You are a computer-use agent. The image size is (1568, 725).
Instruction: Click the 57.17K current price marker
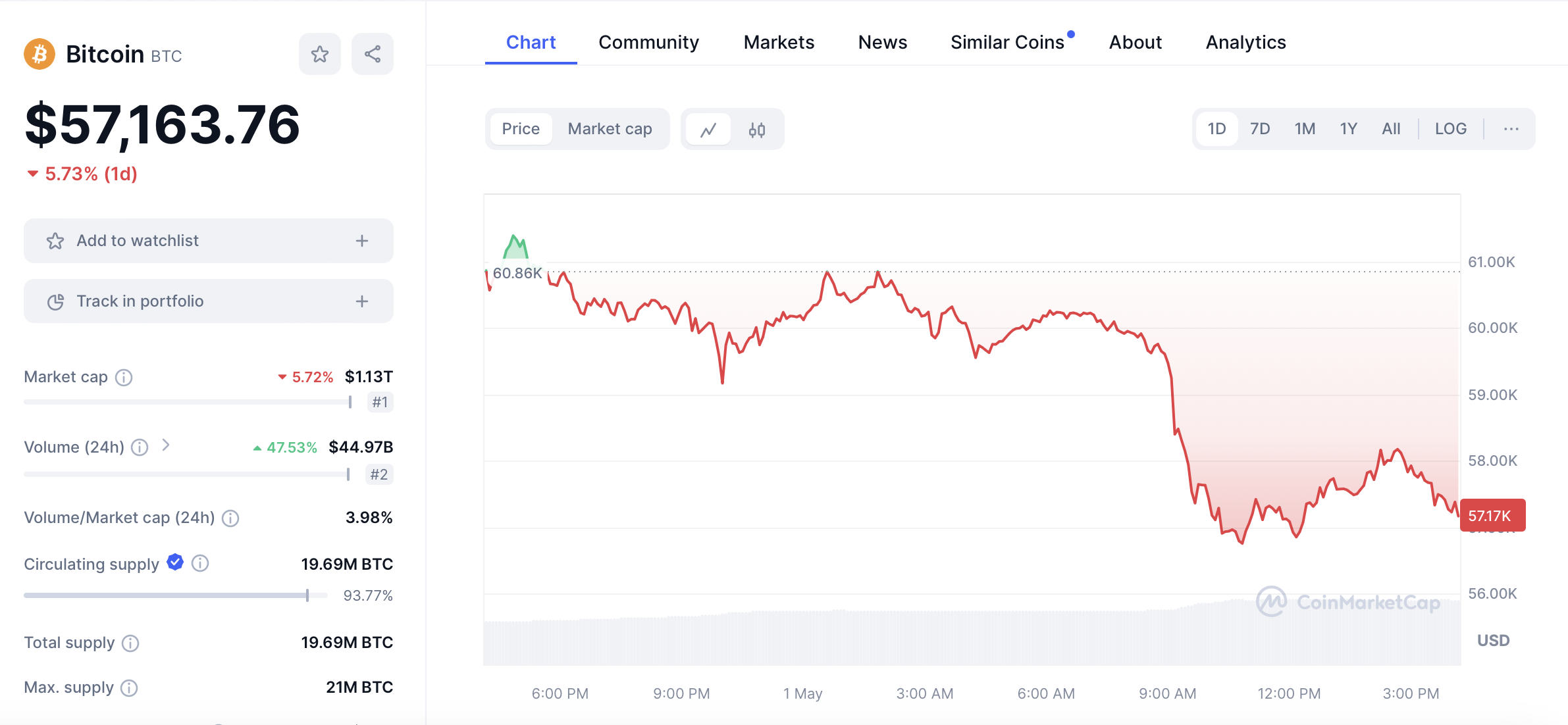(1492, 516)
